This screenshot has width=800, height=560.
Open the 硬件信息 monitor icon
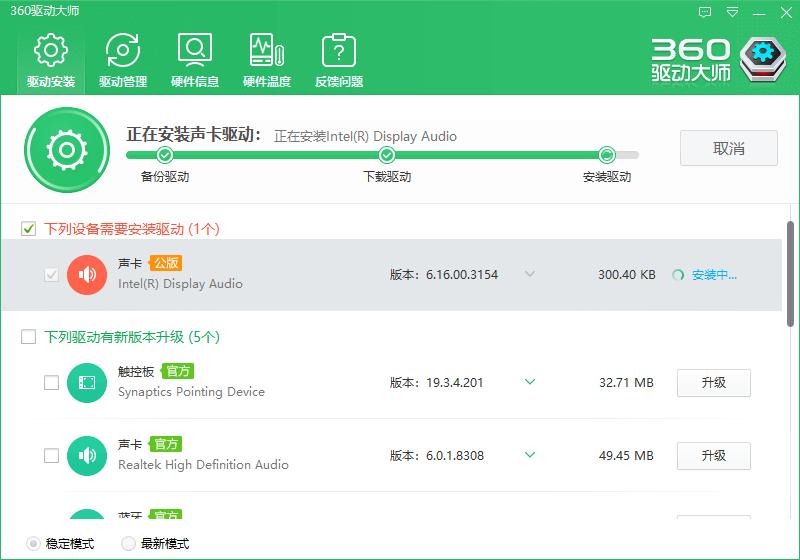pos(195,50)
